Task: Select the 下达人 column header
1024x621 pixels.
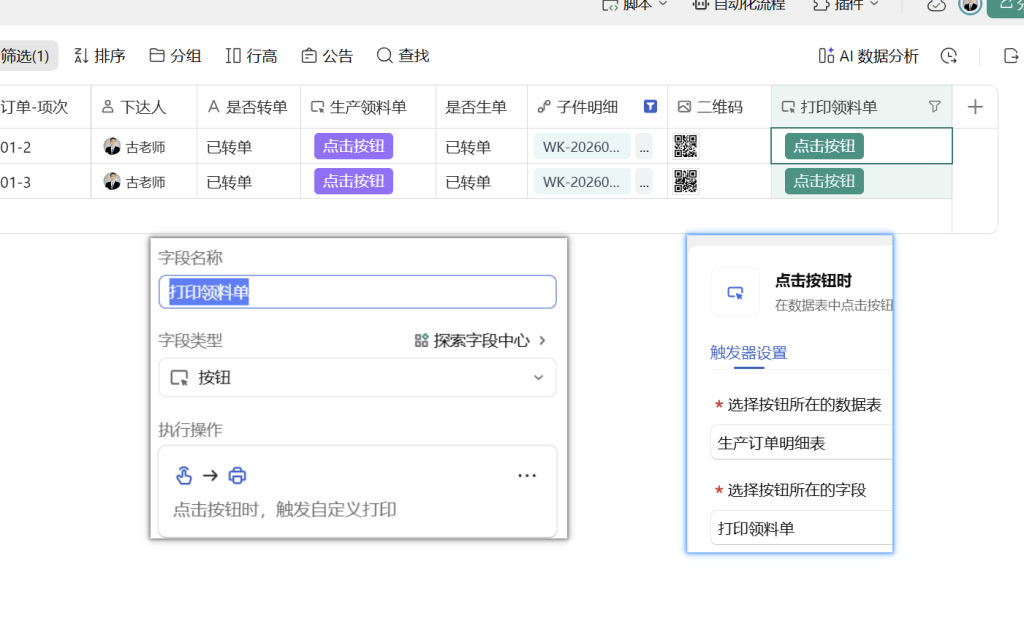Action: (x=144, y=107)
